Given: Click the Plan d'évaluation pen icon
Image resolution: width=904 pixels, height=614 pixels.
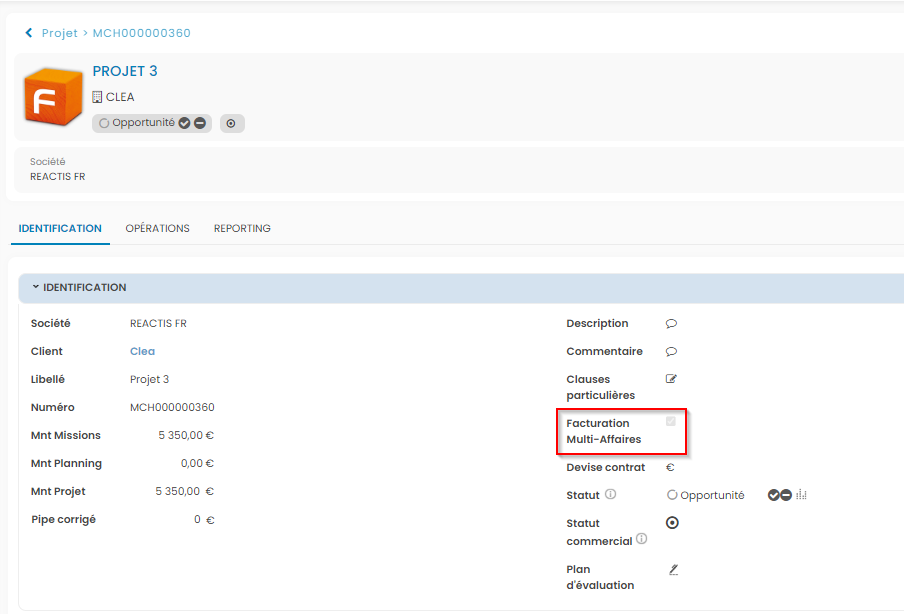Looking at the screenshot, I should pyautogui.click(x=673, y=569).
